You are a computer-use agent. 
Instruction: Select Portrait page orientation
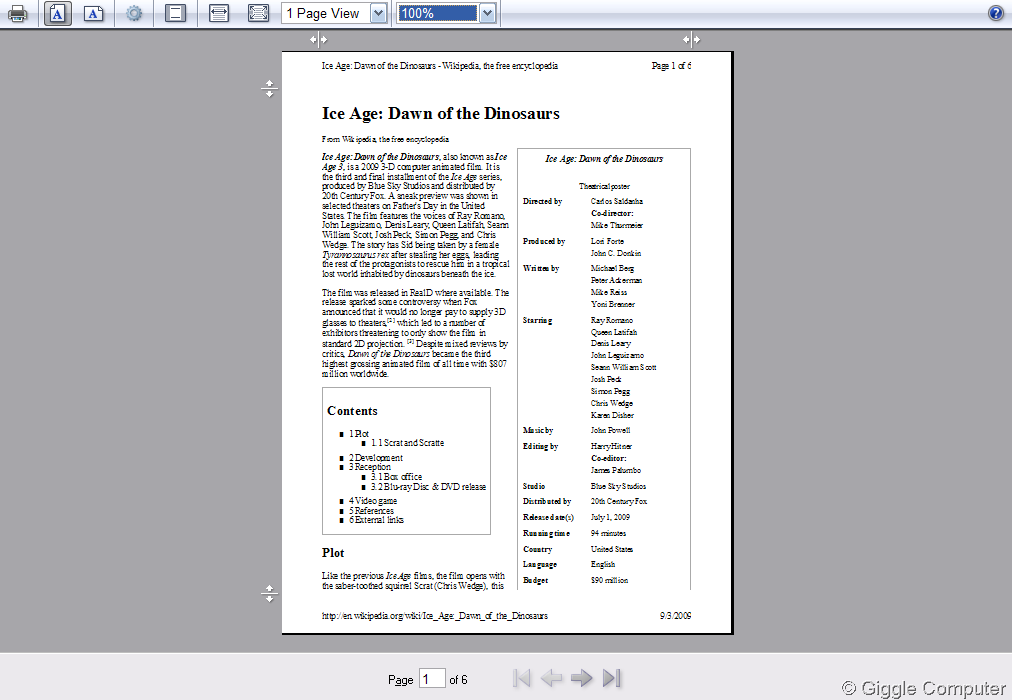[57, 13]
